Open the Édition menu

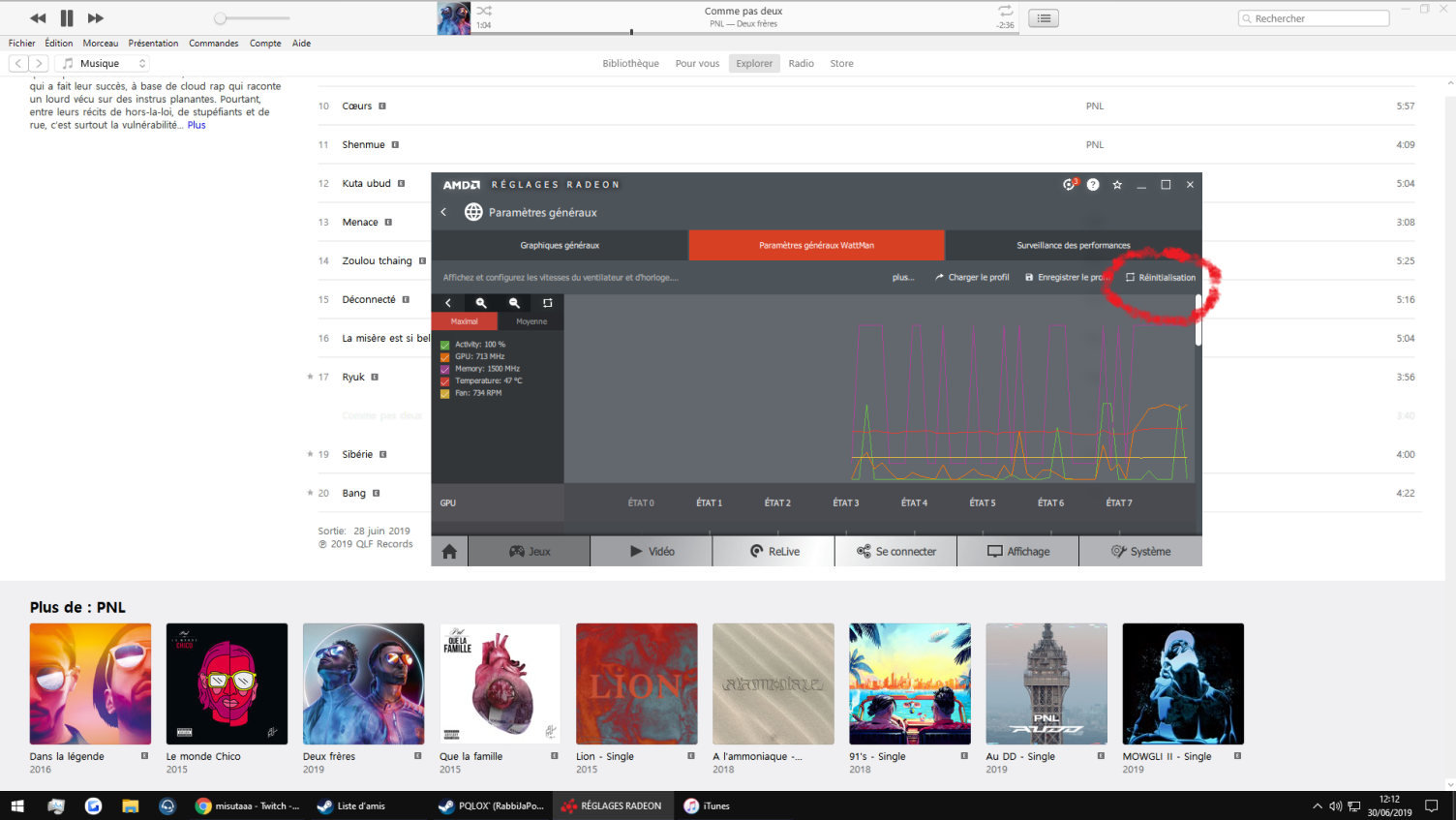coord(59,44)
